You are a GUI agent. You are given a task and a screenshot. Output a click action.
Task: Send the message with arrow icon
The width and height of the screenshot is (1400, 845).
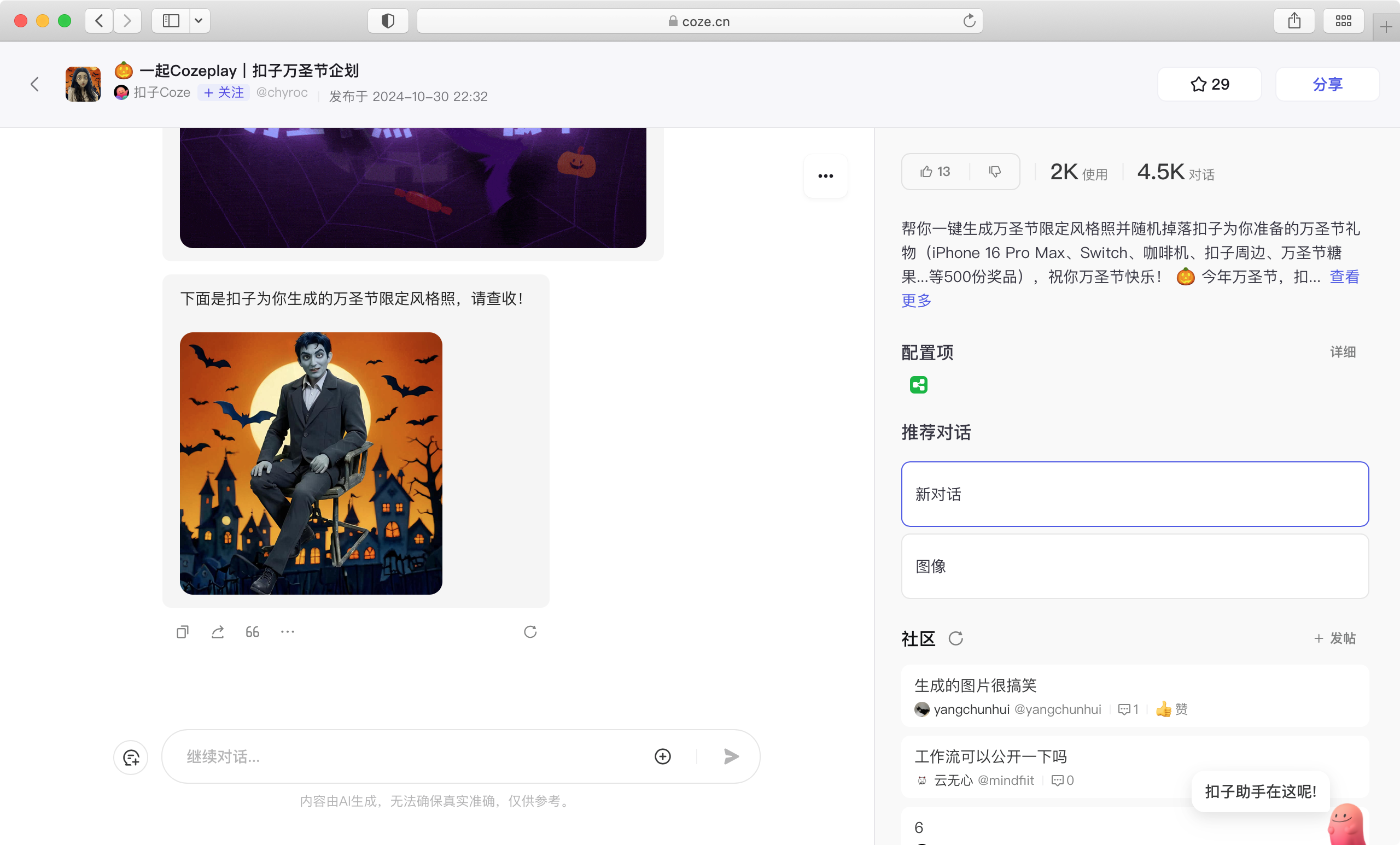731,756
